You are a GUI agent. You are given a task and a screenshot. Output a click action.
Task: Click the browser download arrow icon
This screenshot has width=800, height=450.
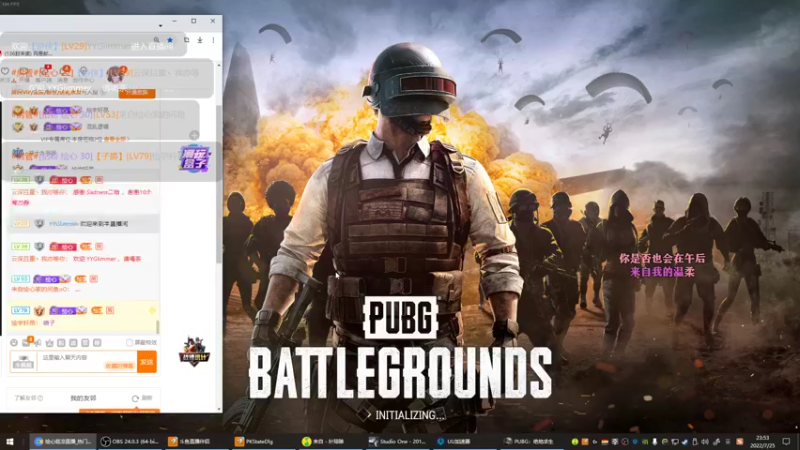coord(200,40)
